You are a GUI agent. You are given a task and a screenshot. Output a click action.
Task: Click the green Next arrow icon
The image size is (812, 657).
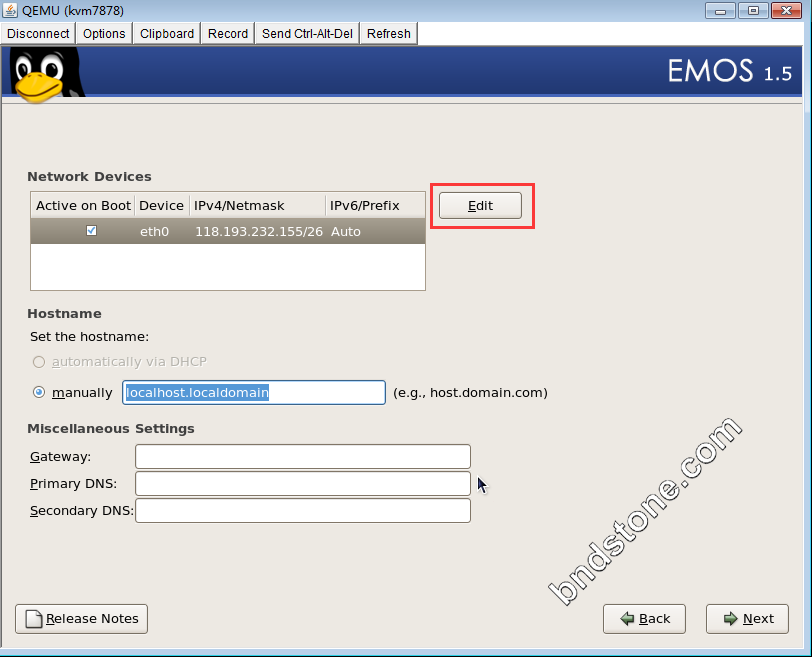pyautogui.click(x=731, y=619)
